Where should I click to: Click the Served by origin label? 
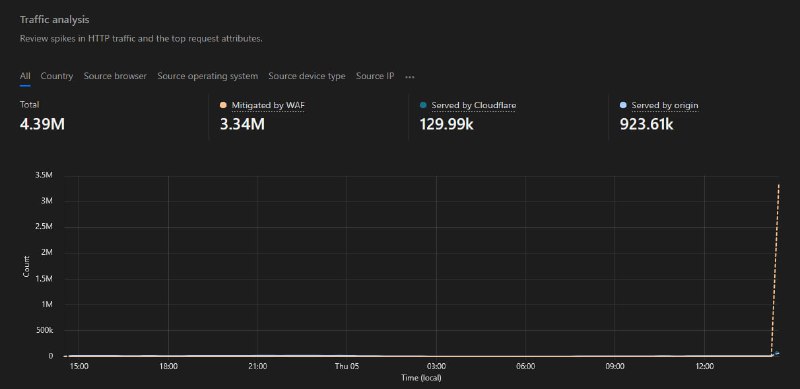(x=665, y=105)
